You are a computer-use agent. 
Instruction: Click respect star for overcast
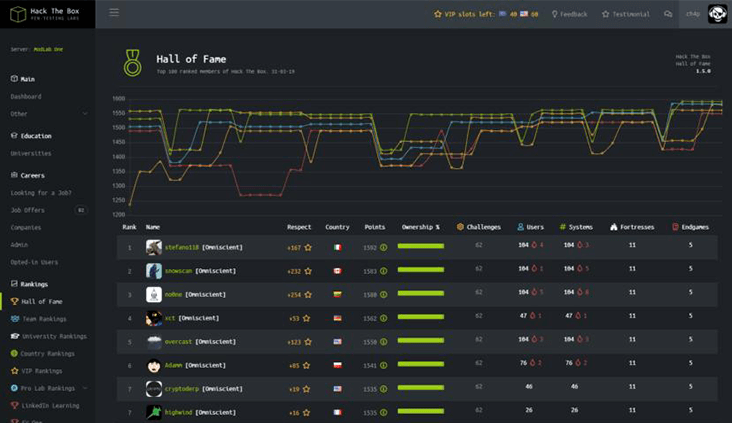[x=308, y=342]
